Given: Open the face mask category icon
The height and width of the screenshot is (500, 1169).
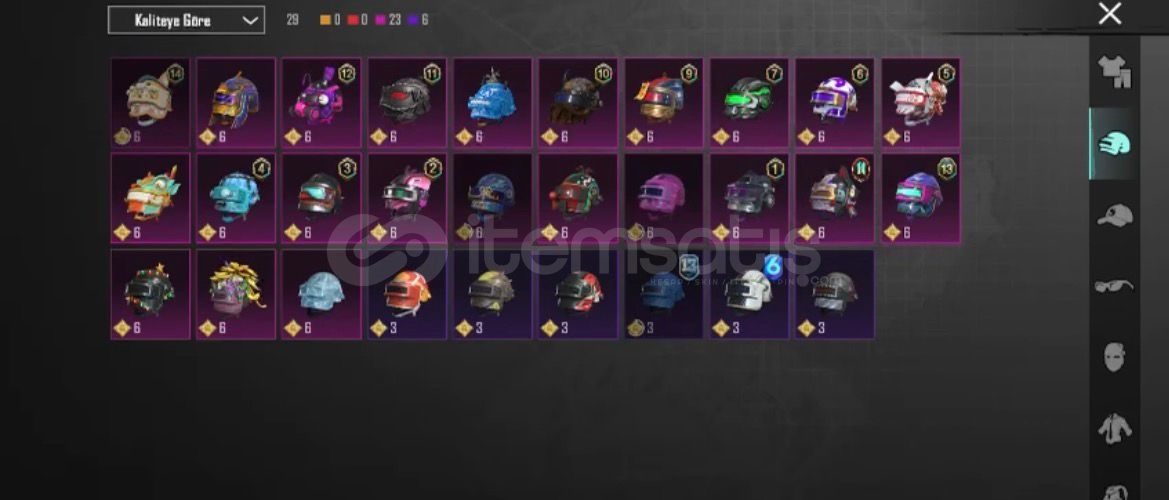Looking at the screenshot, I should click(x=1114, y=356).
